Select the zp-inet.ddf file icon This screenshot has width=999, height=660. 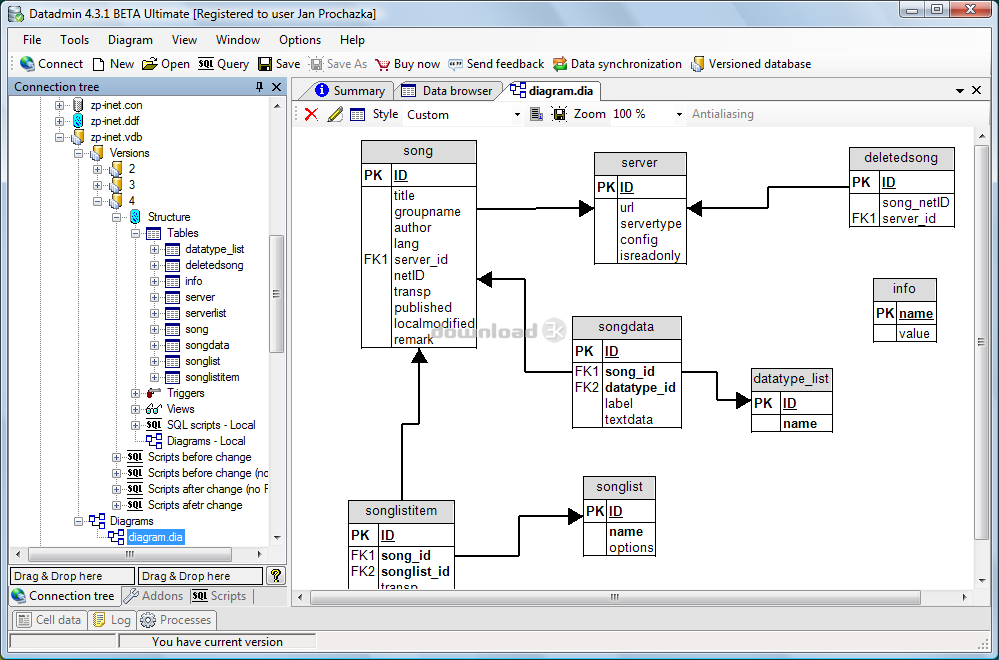pos(78,121)
